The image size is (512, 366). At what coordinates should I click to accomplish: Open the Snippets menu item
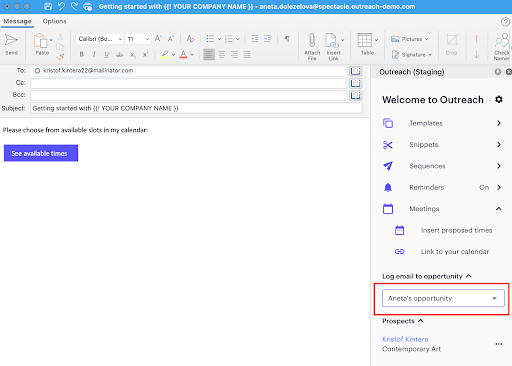(442, 145)
